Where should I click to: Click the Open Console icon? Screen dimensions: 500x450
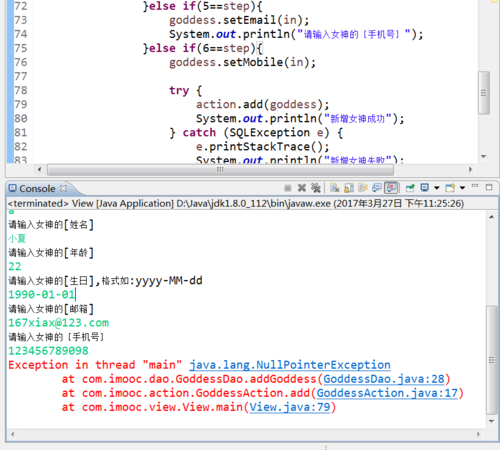450,188
